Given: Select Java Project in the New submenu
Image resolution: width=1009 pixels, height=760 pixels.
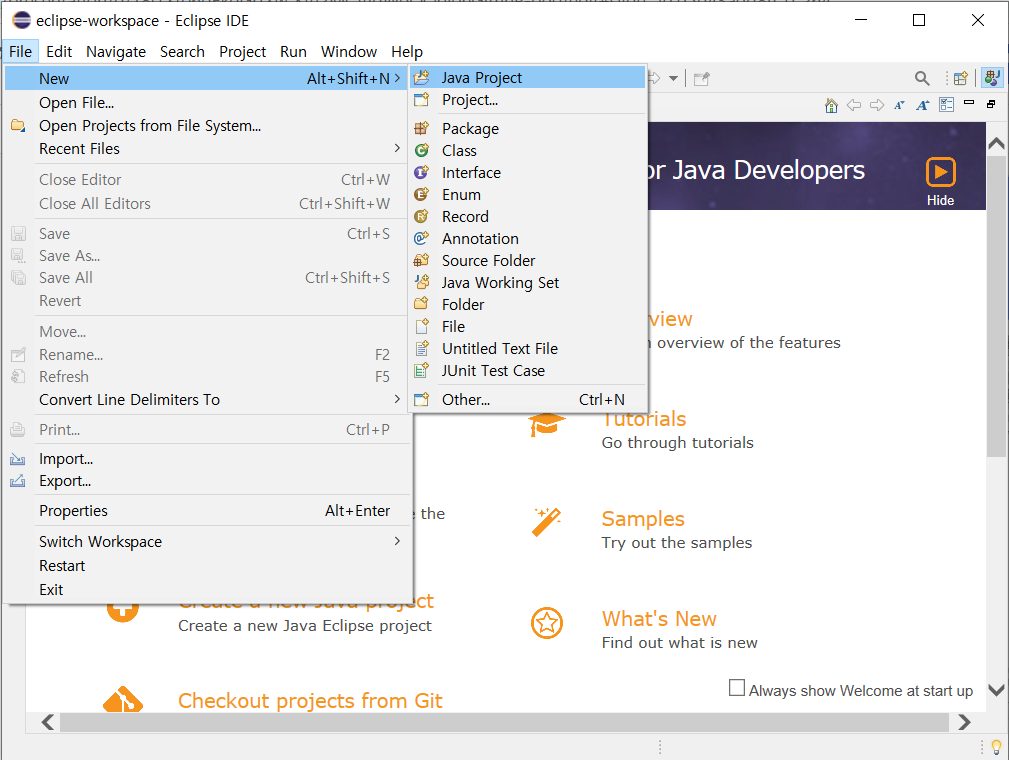Looking at the screenshot, I should 528,78.
